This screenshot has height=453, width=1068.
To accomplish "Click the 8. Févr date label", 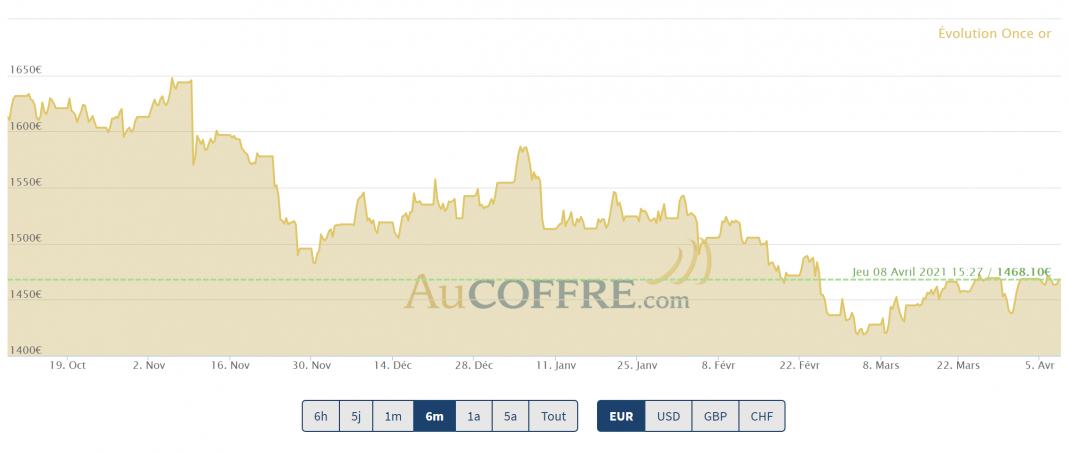I will coord(719,365).
